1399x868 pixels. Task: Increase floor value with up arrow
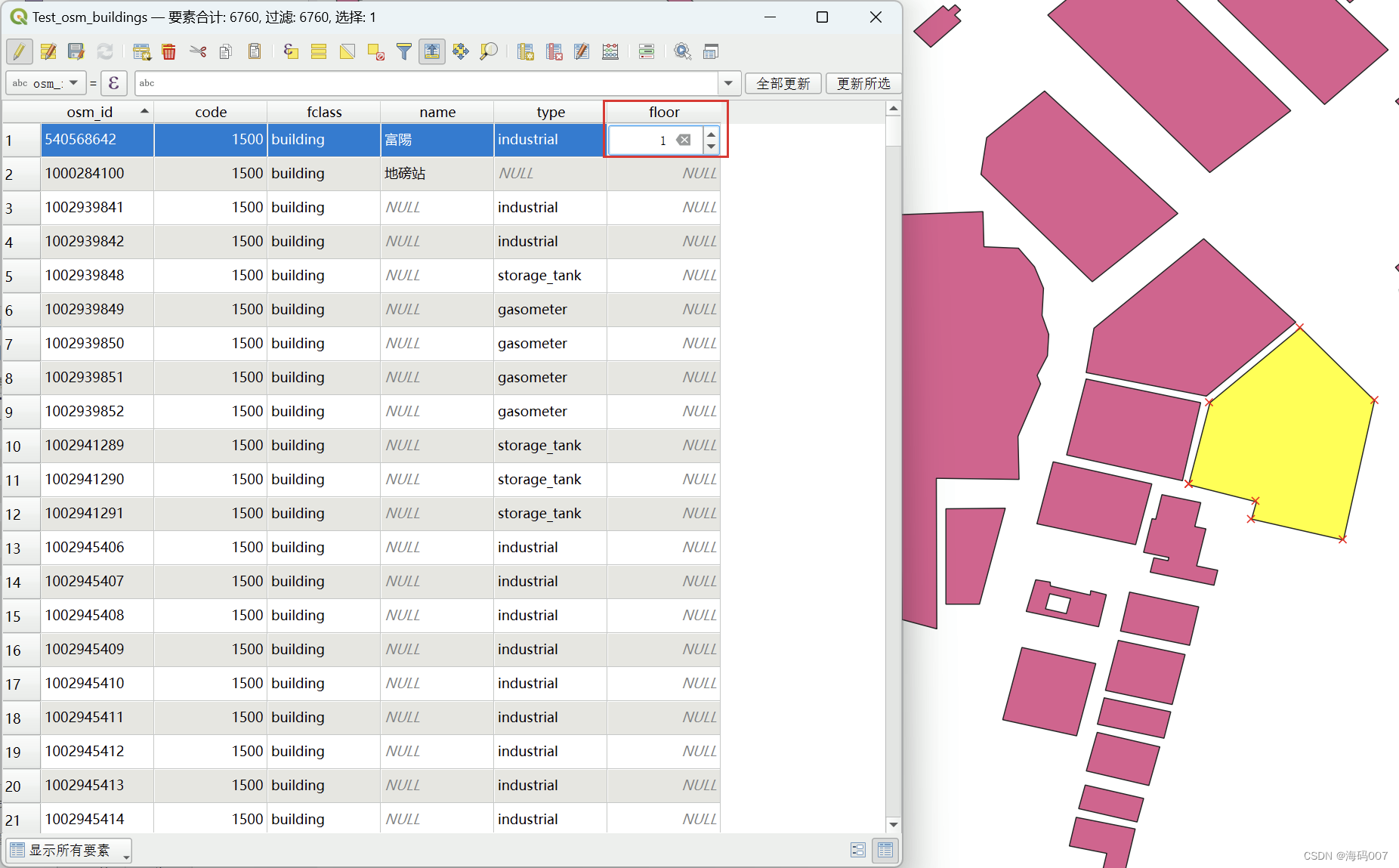coord(711,134)
